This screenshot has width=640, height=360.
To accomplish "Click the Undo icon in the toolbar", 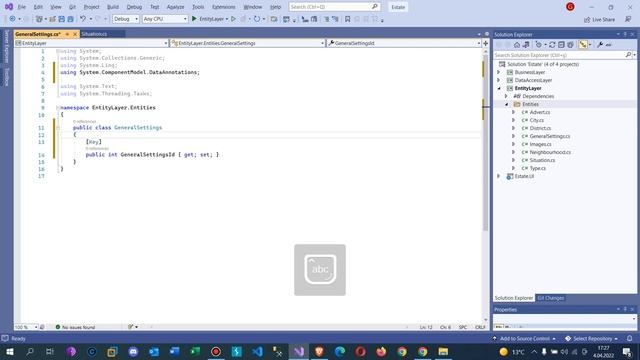I will [x=83, y=19].
